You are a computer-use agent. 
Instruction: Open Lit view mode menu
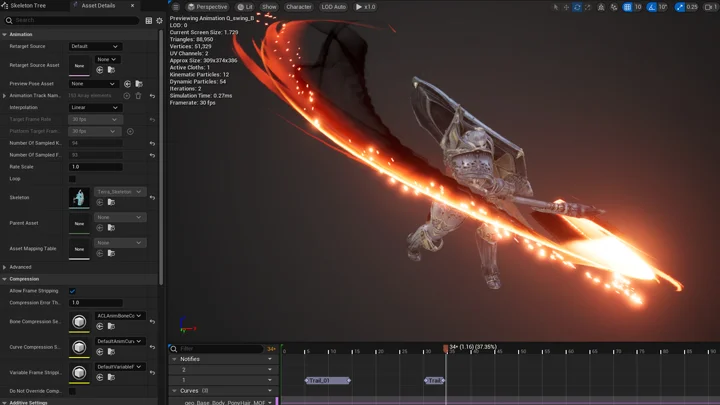[x=245, y=7]
